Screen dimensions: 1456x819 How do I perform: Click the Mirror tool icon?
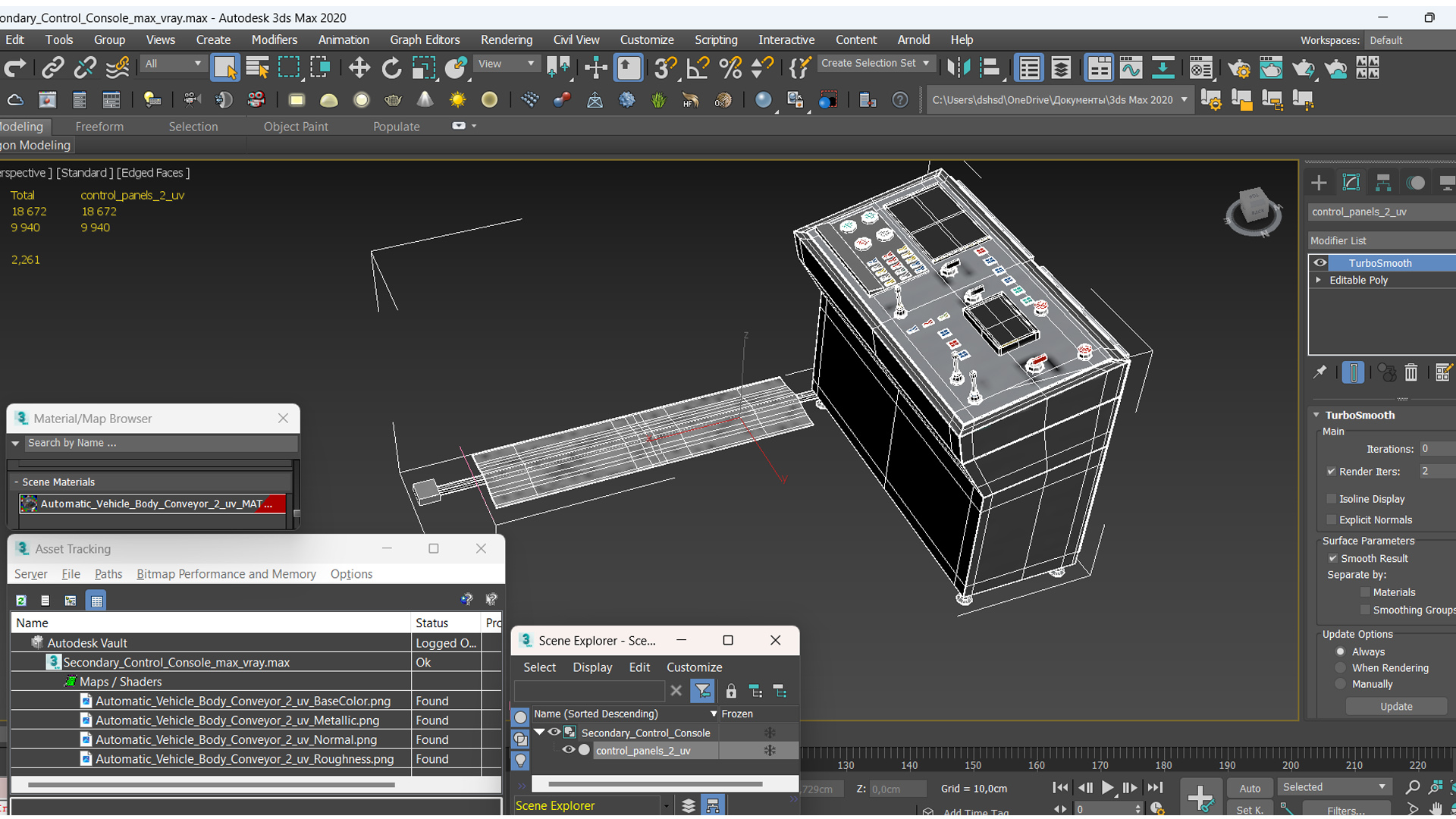coord(958,68)
